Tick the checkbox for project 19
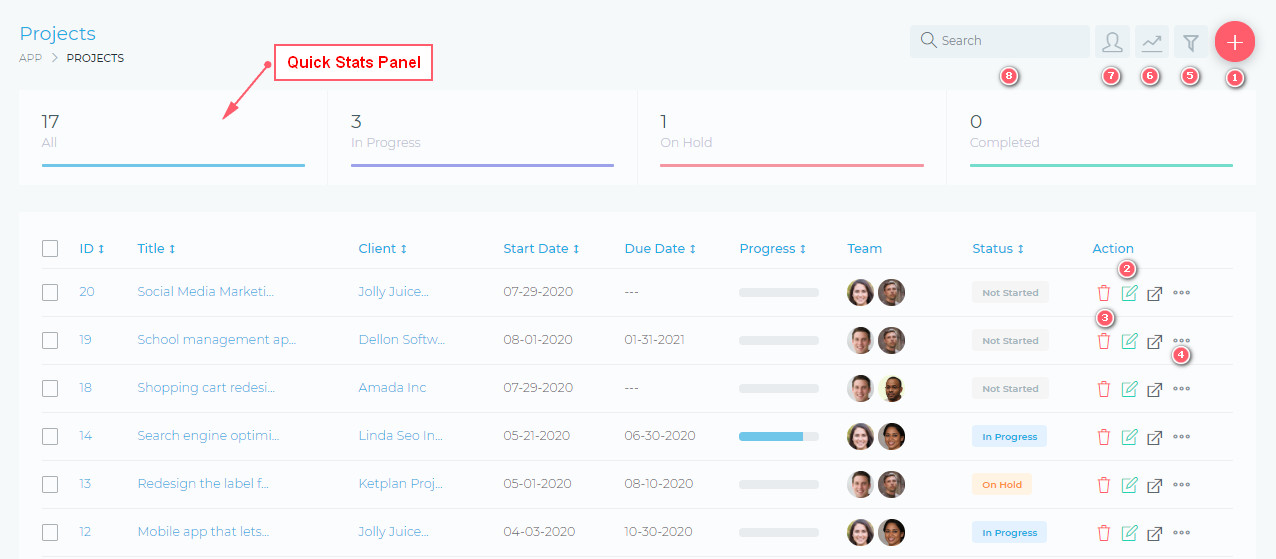 50,341
